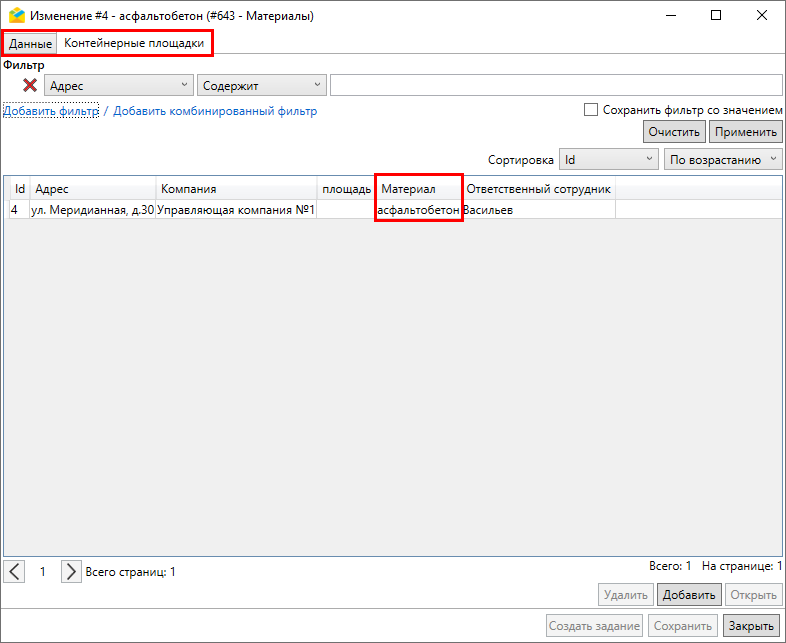786x643 pixels.
Task: Click the 'Добавить' button
Action: 689,595
